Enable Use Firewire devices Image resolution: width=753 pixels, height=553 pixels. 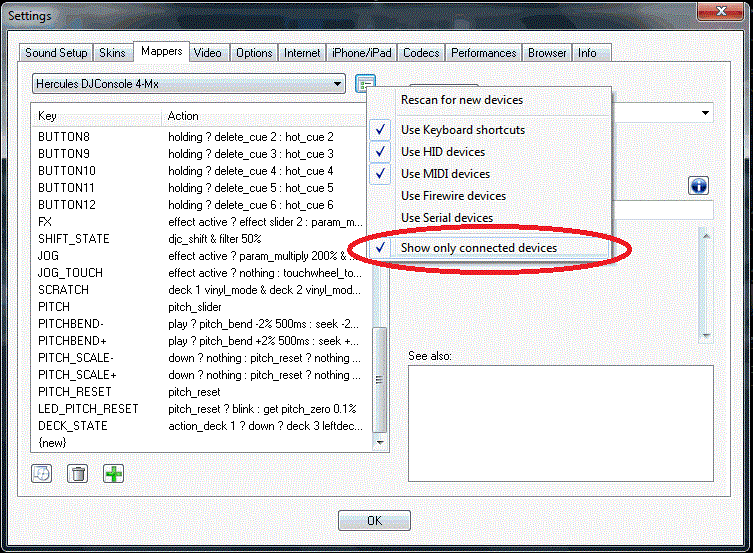click(490, 196)
